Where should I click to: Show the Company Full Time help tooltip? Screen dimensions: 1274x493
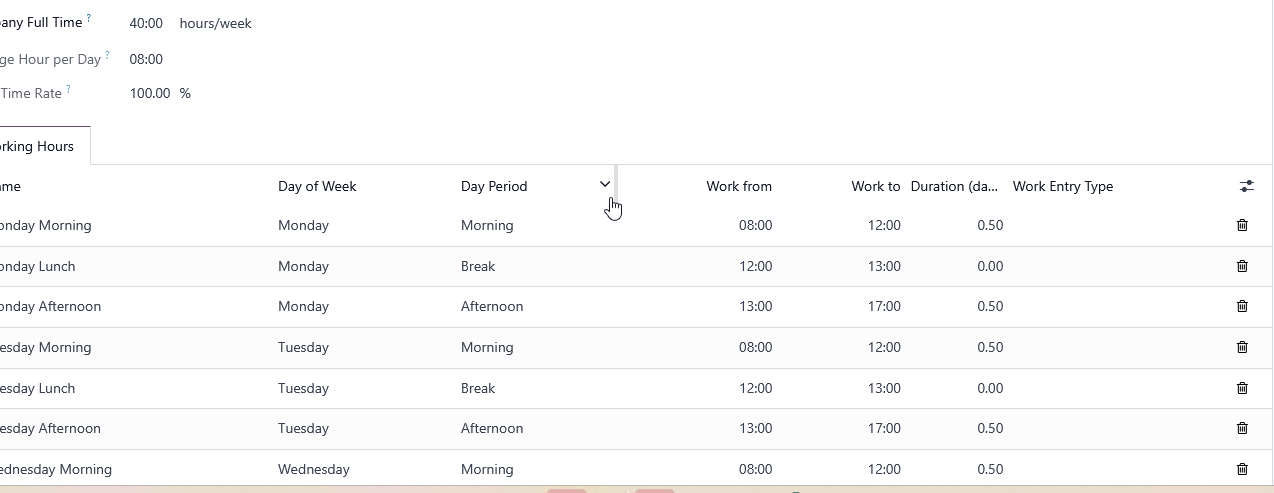(x=88, y=18)
